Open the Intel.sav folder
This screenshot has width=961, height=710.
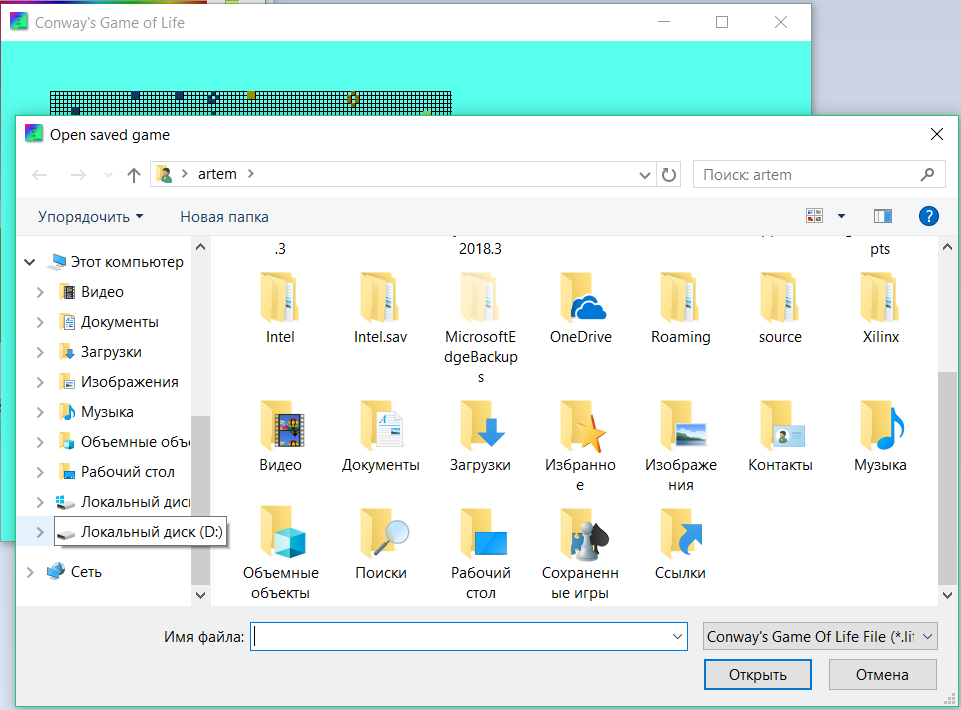380,308
